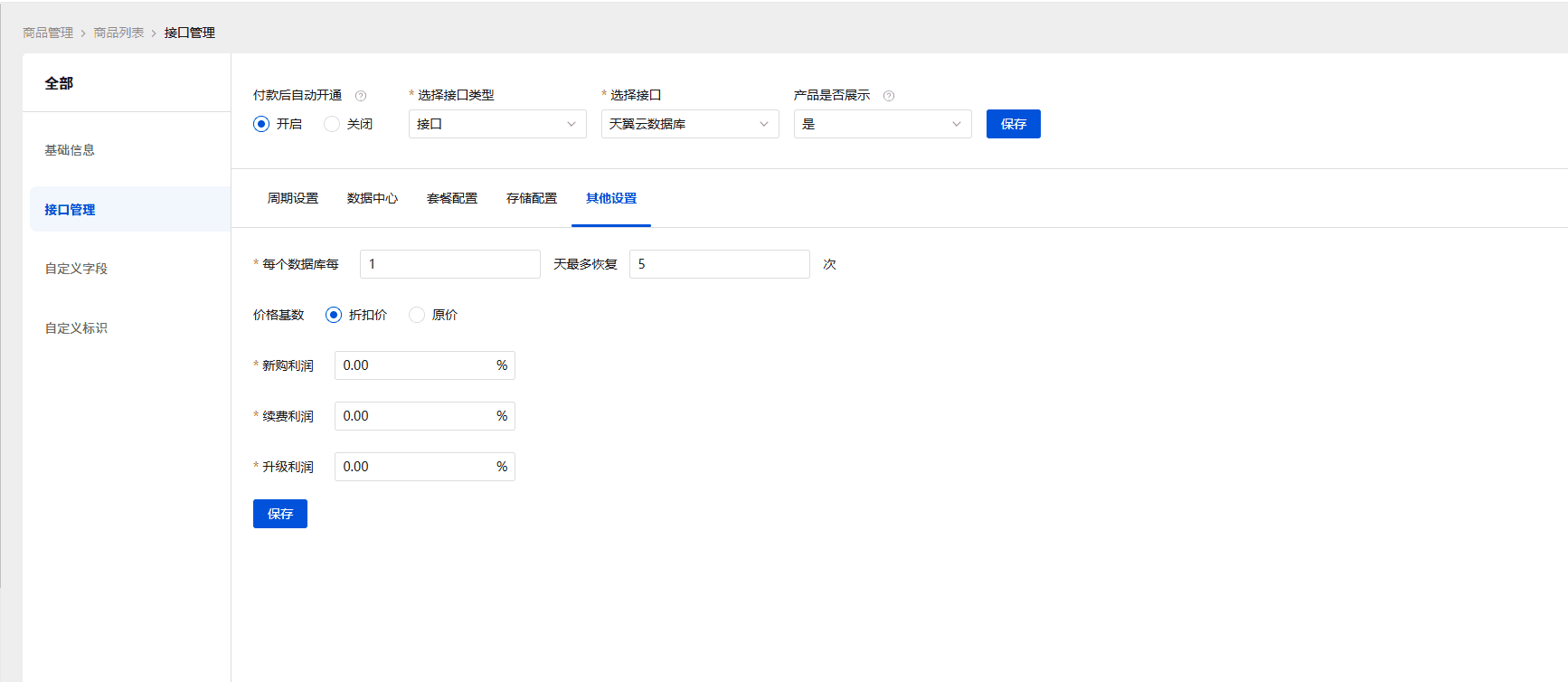Select 关闭 radio for auto-activation

(x=332, y=124)
